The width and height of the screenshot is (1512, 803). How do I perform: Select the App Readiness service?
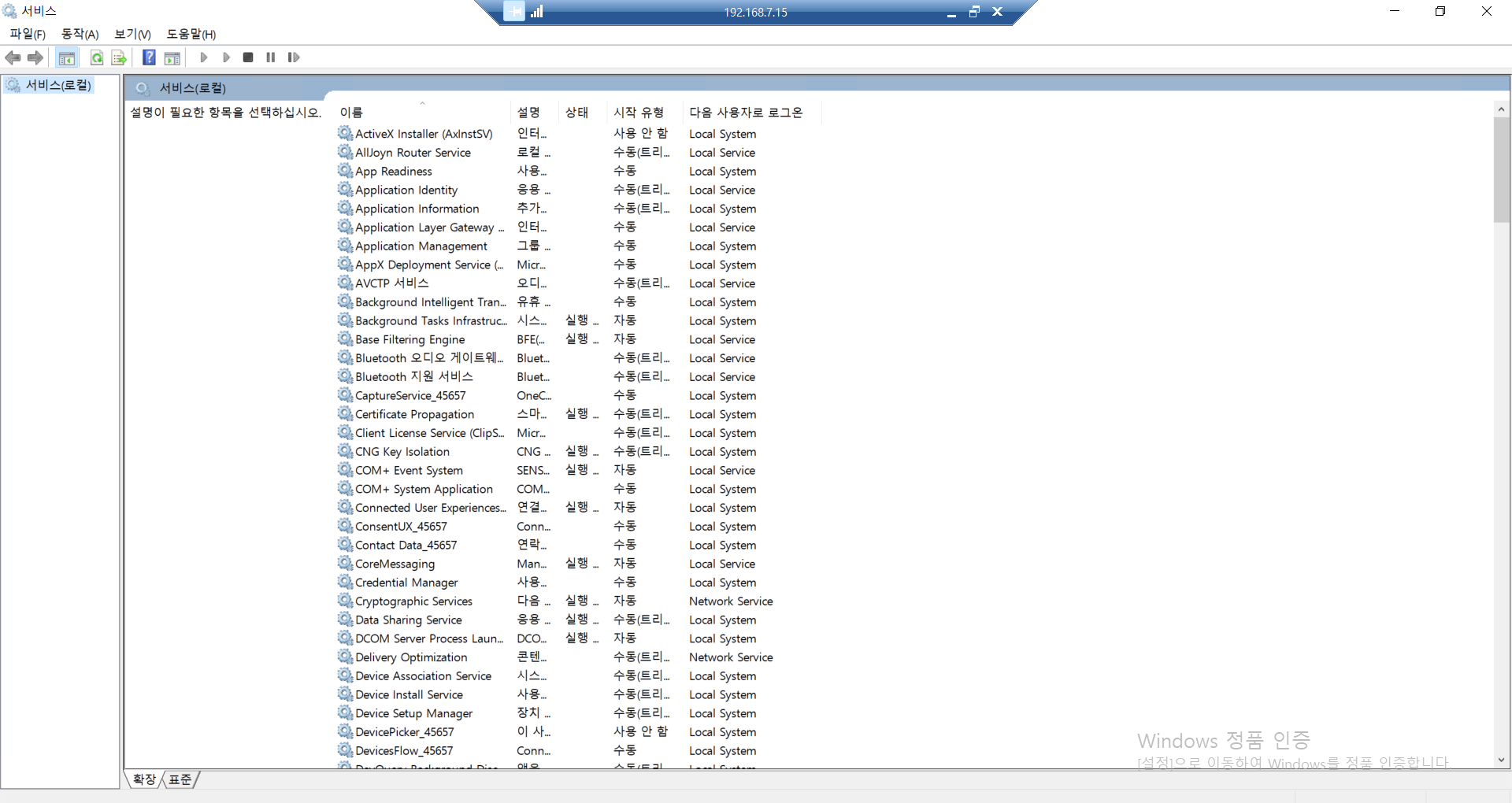pos(393,172)
